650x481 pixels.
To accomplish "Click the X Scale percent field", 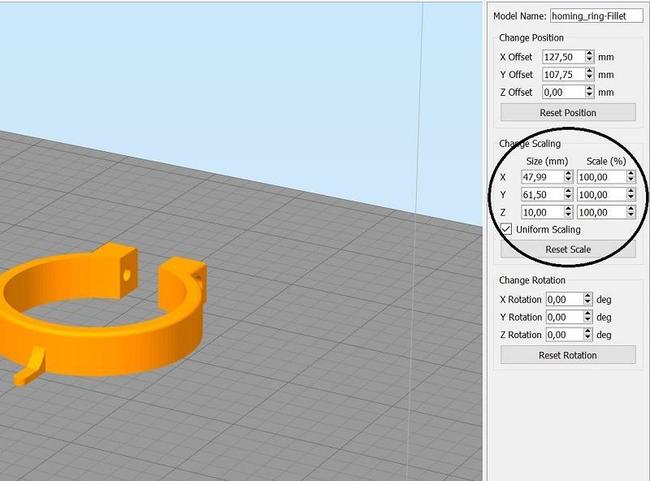I will pyautogui.click(x=601, y=176).
